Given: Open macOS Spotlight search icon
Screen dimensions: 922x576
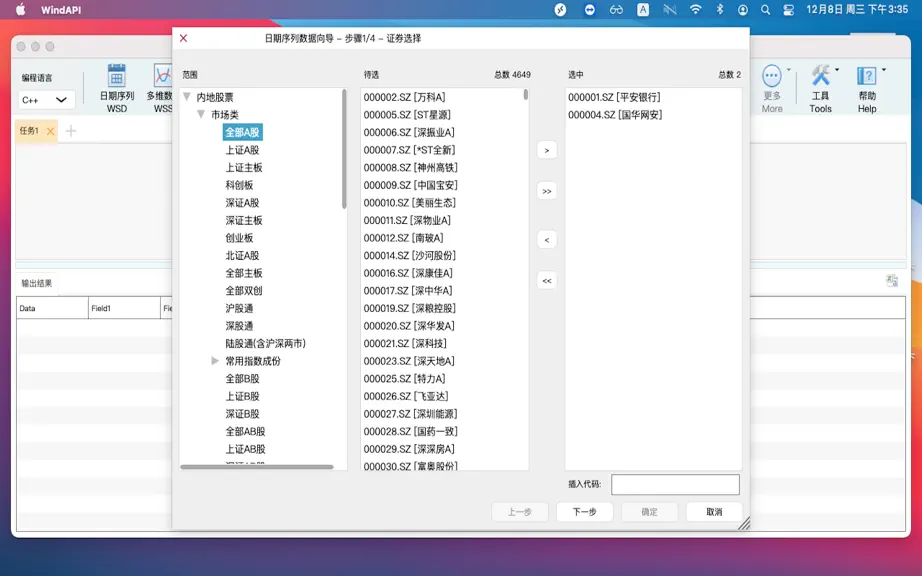Looking at the screenshot, I should coord(766,9).
